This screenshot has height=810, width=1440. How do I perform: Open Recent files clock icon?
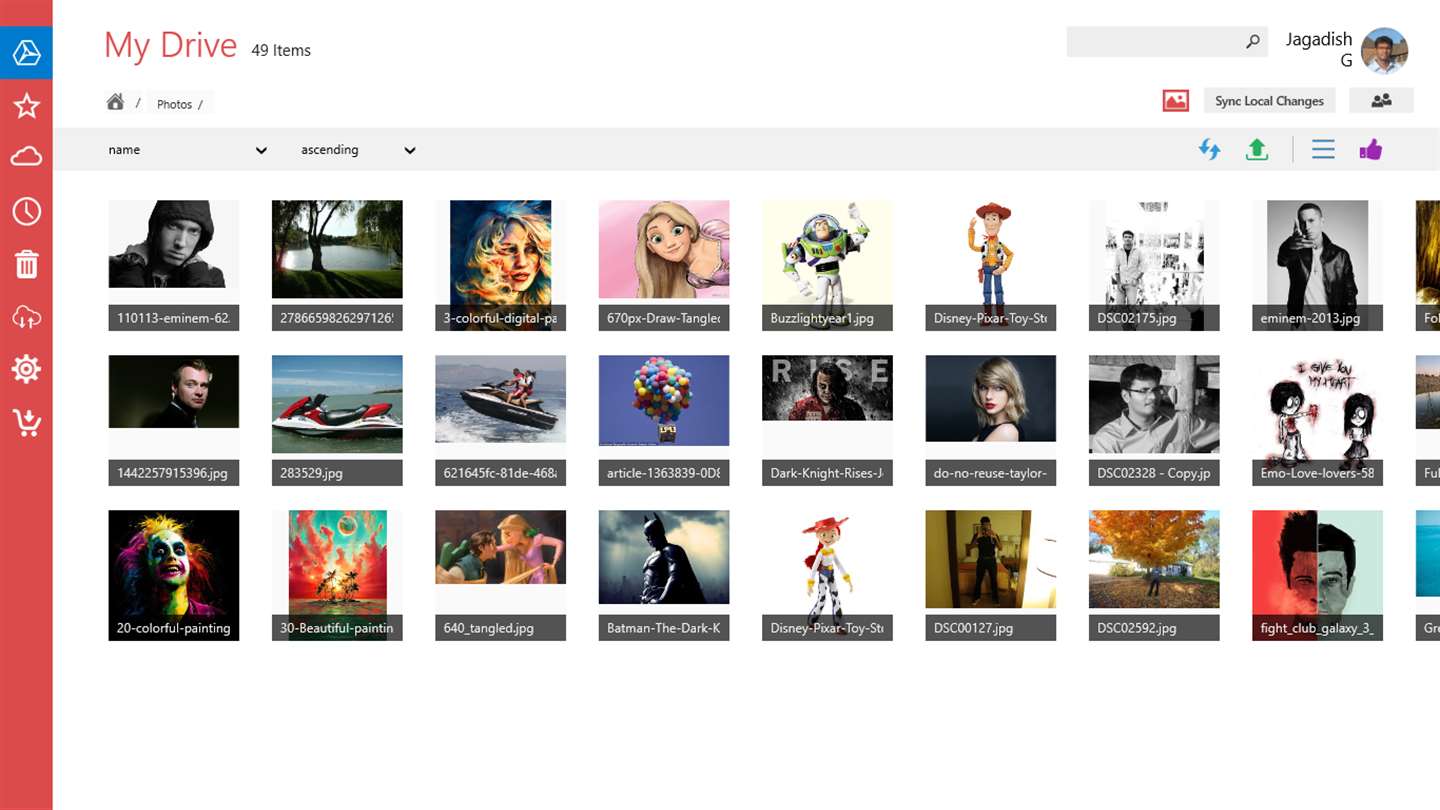(x=26, y=211)
